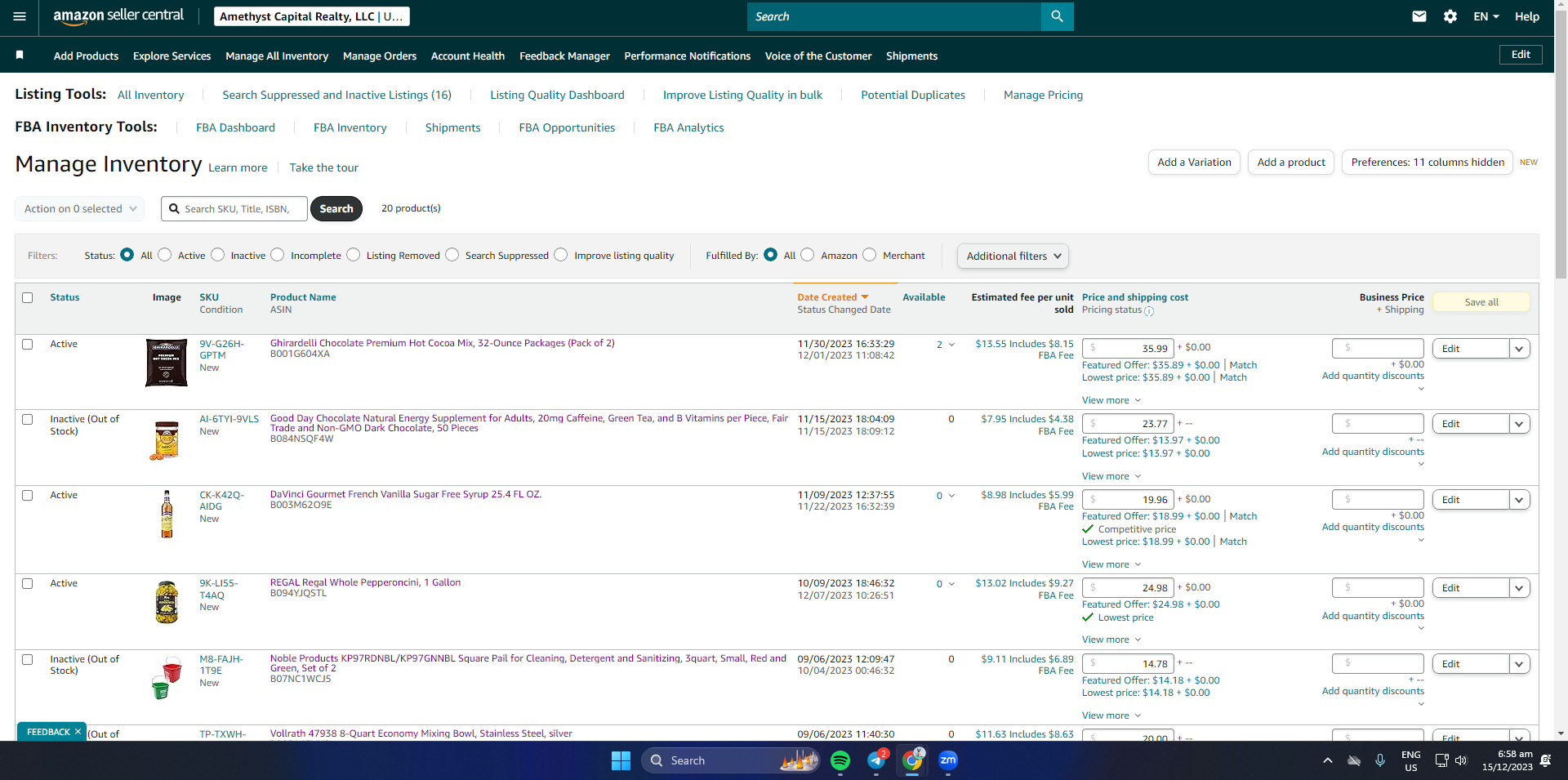Screen dimensions: 1568x780
Task: Select the REGAL Pepperoncini row checkbox
Action: pyautogui.click(x=28, y=583)
